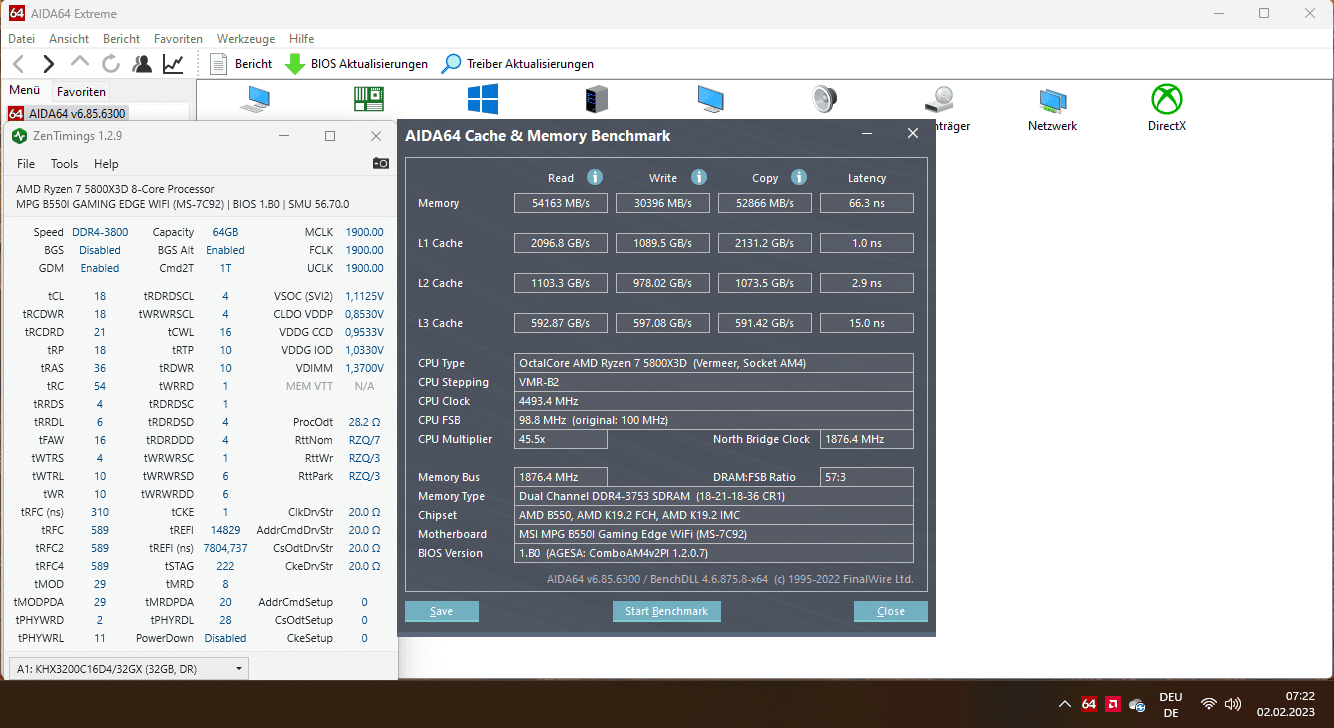Click the tREFI 14829 value
The height and width of the screenshot is (728, 1334).
225,530
